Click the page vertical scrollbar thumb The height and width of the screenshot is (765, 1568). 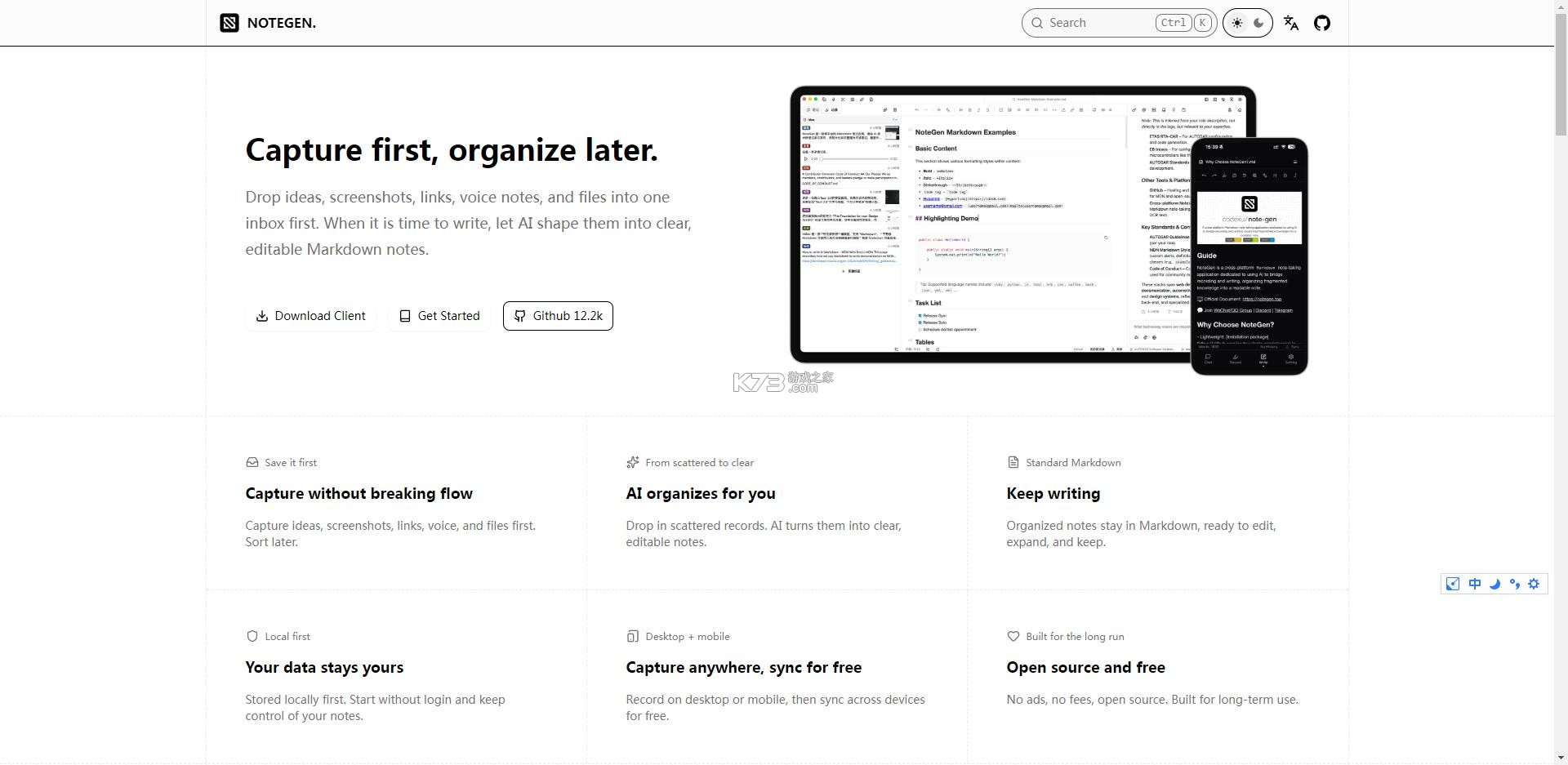pos(1561,75)
